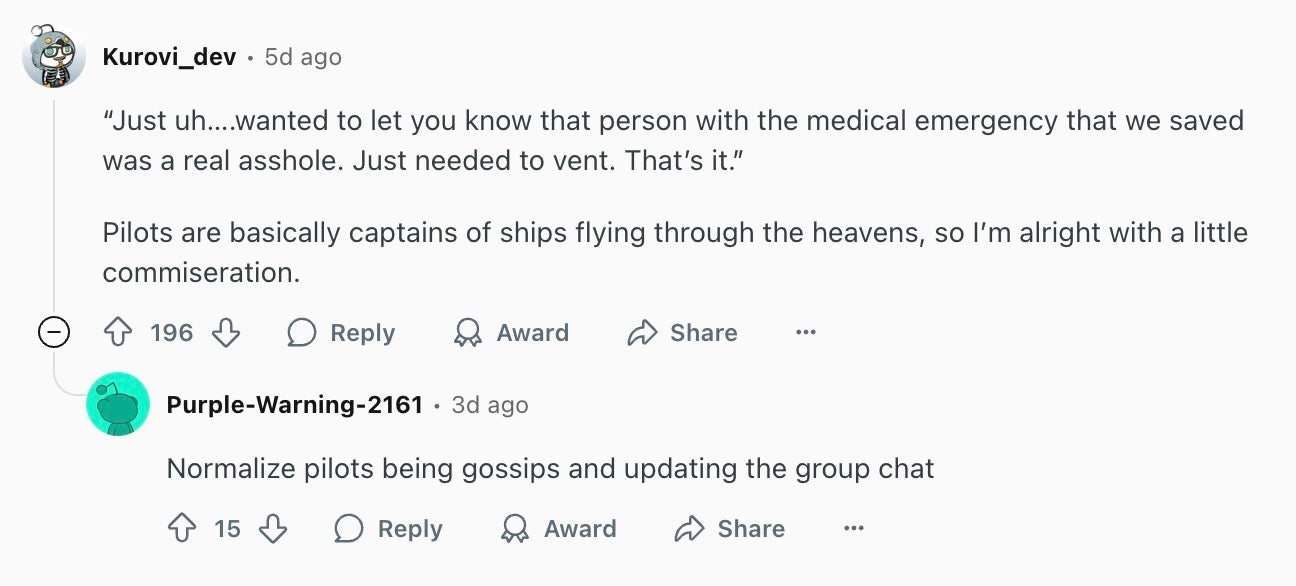Give Award to Kurovi_dev's comment
1296x586 pixels.
(x=510, y=333)
